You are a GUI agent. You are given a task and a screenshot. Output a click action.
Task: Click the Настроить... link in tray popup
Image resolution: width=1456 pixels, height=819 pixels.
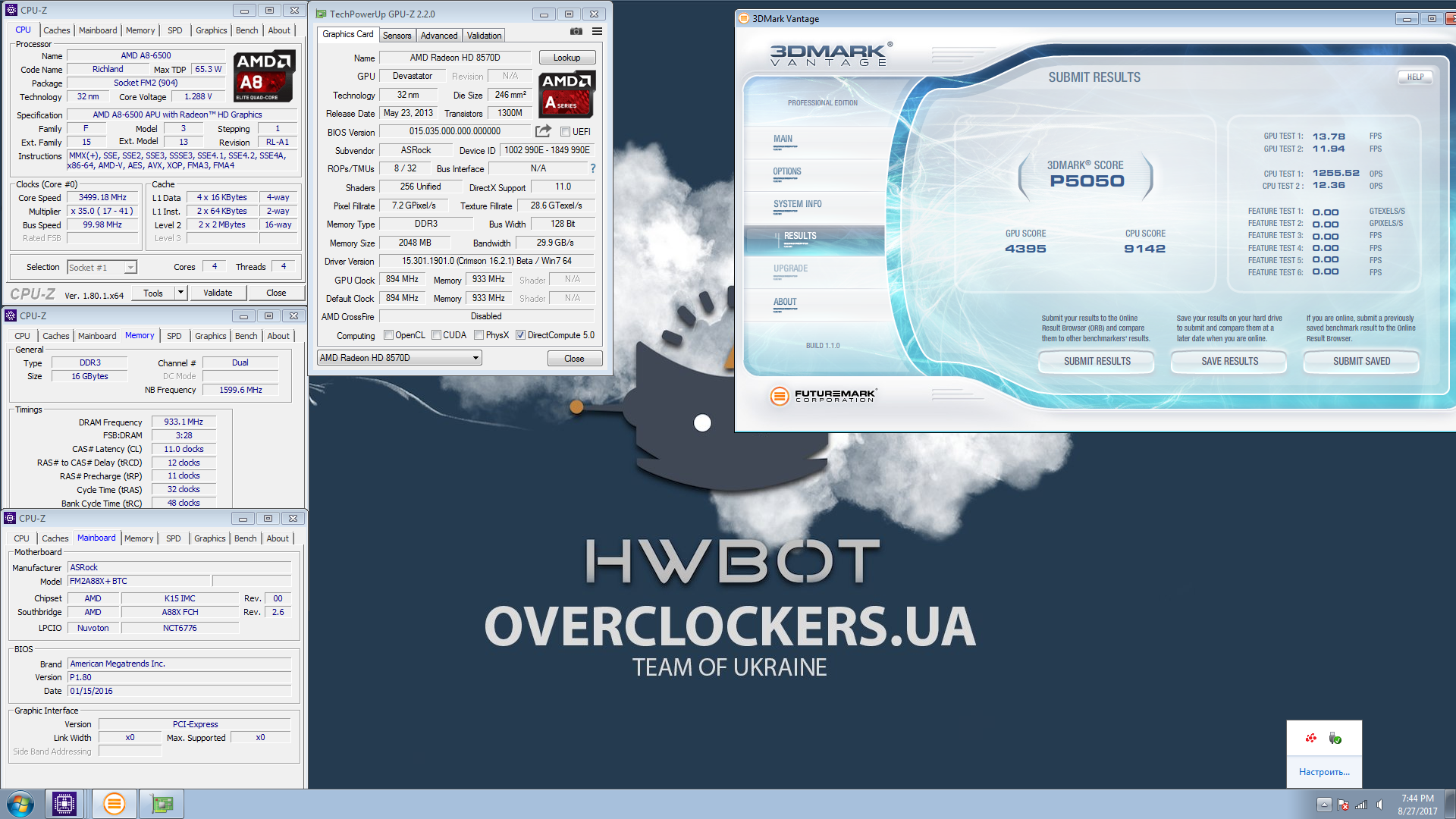(1324, 772)
